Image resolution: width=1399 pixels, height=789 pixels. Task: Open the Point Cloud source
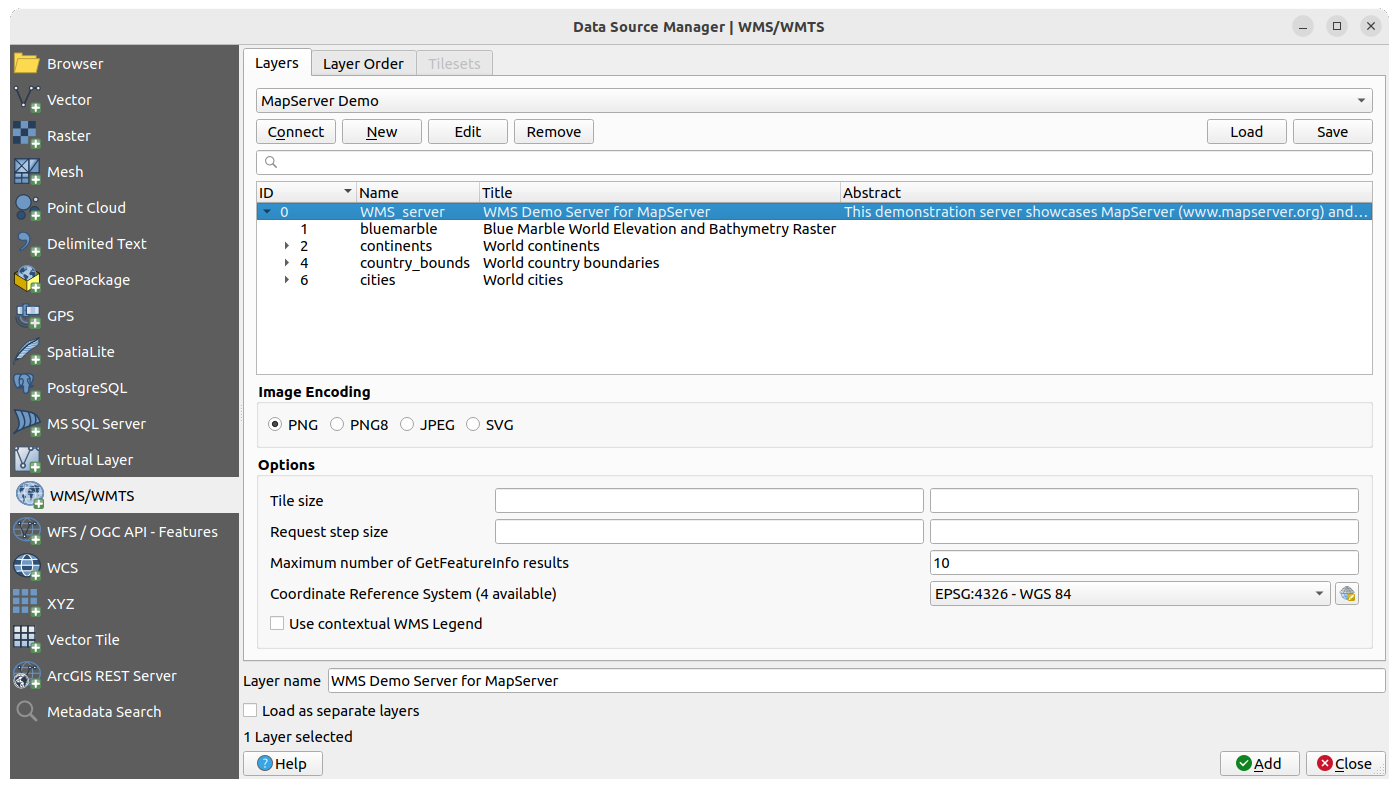pos(86,208)
